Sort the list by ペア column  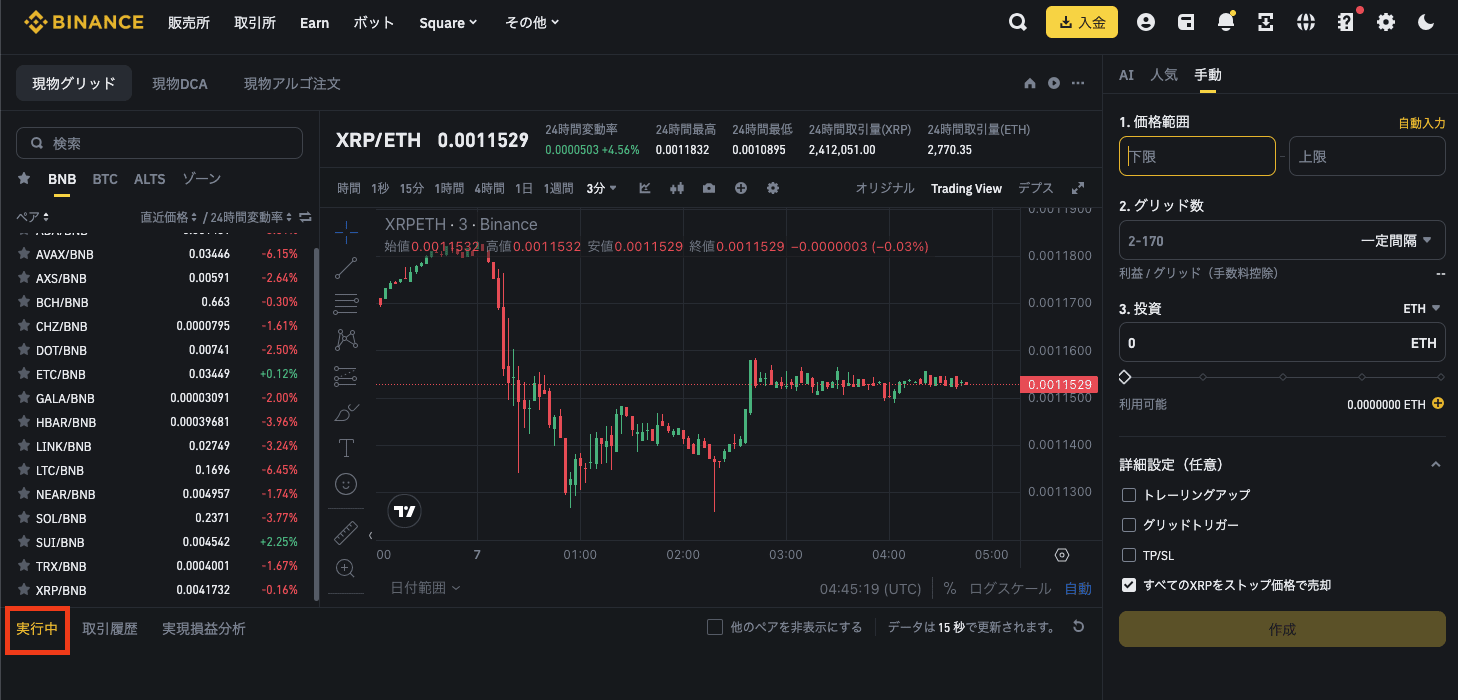click(x=33, y=217)
